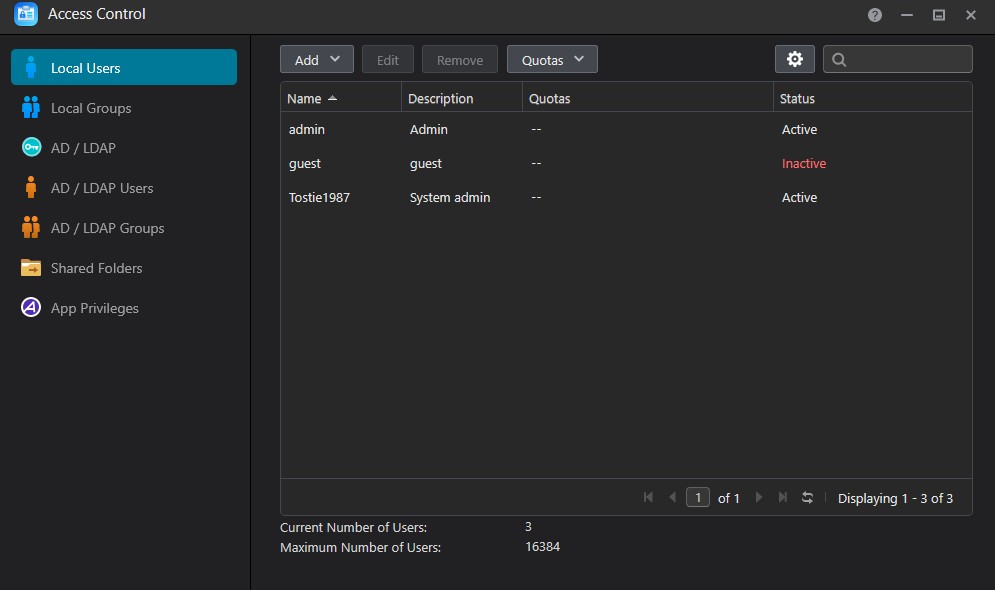Expand the Quotas dropdown button
The image size is (995, 590).
tap(552, 59)
